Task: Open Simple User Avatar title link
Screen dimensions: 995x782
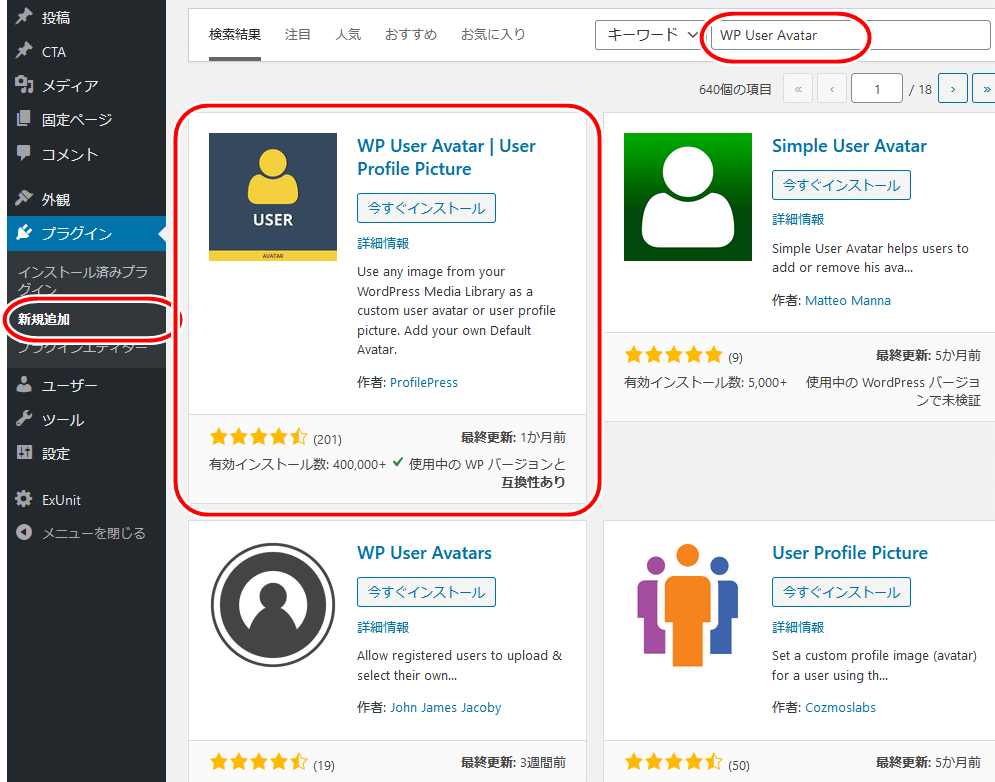Action: pos(849,146)
